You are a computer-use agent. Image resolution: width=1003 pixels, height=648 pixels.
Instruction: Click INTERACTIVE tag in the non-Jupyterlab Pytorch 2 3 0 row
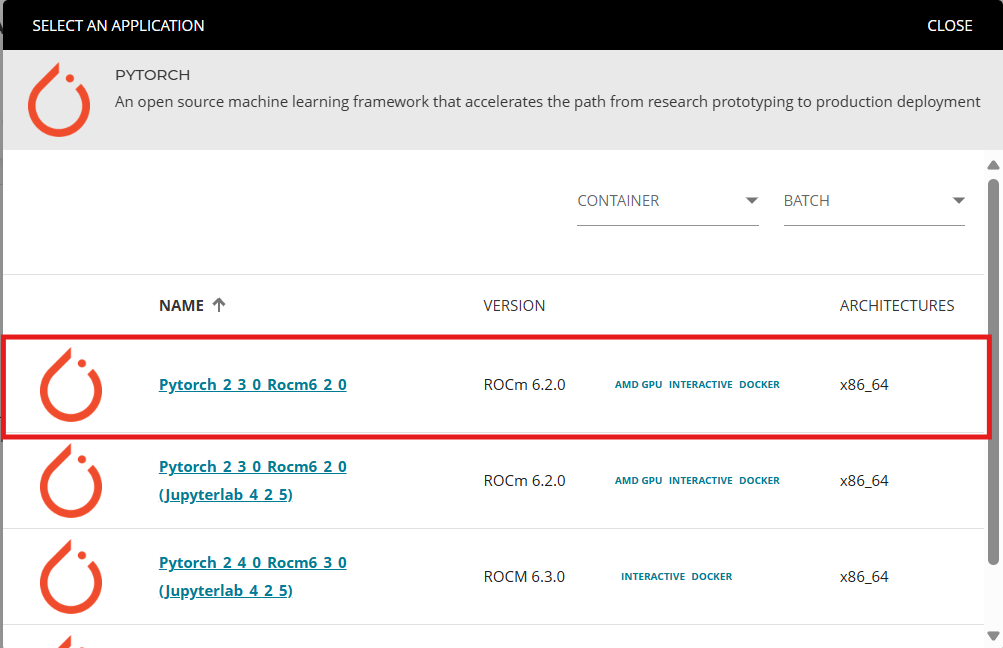[x=700, y=384]
